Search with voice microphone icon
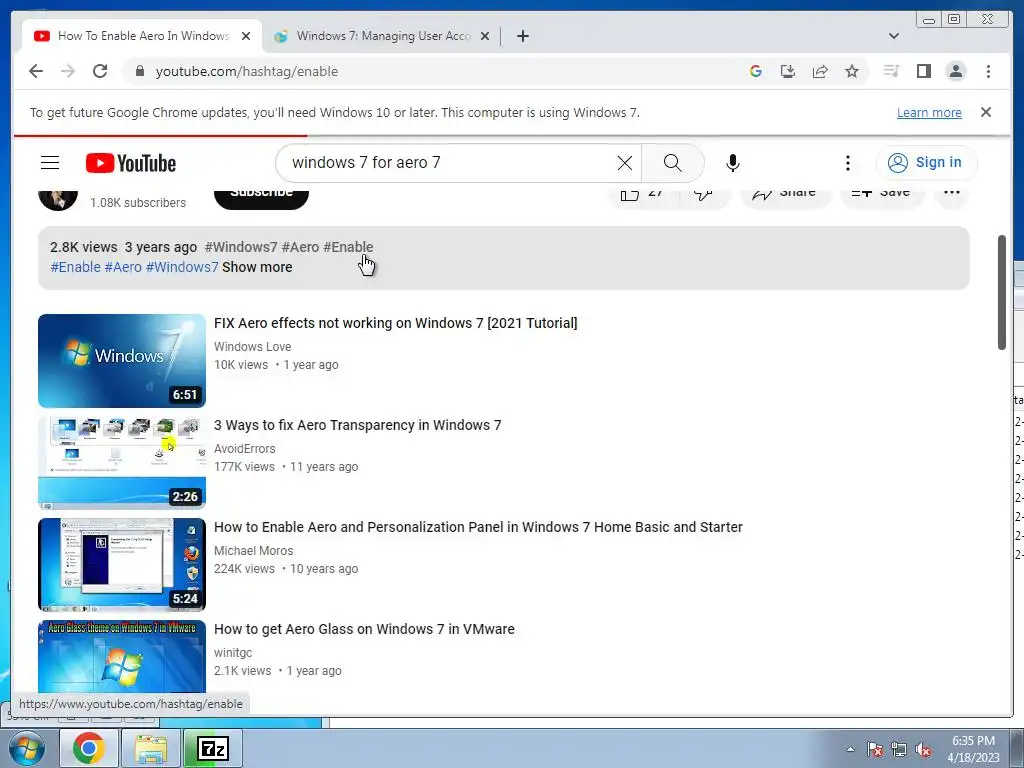The image size is (1024, 768). click(x=733, y=163)
